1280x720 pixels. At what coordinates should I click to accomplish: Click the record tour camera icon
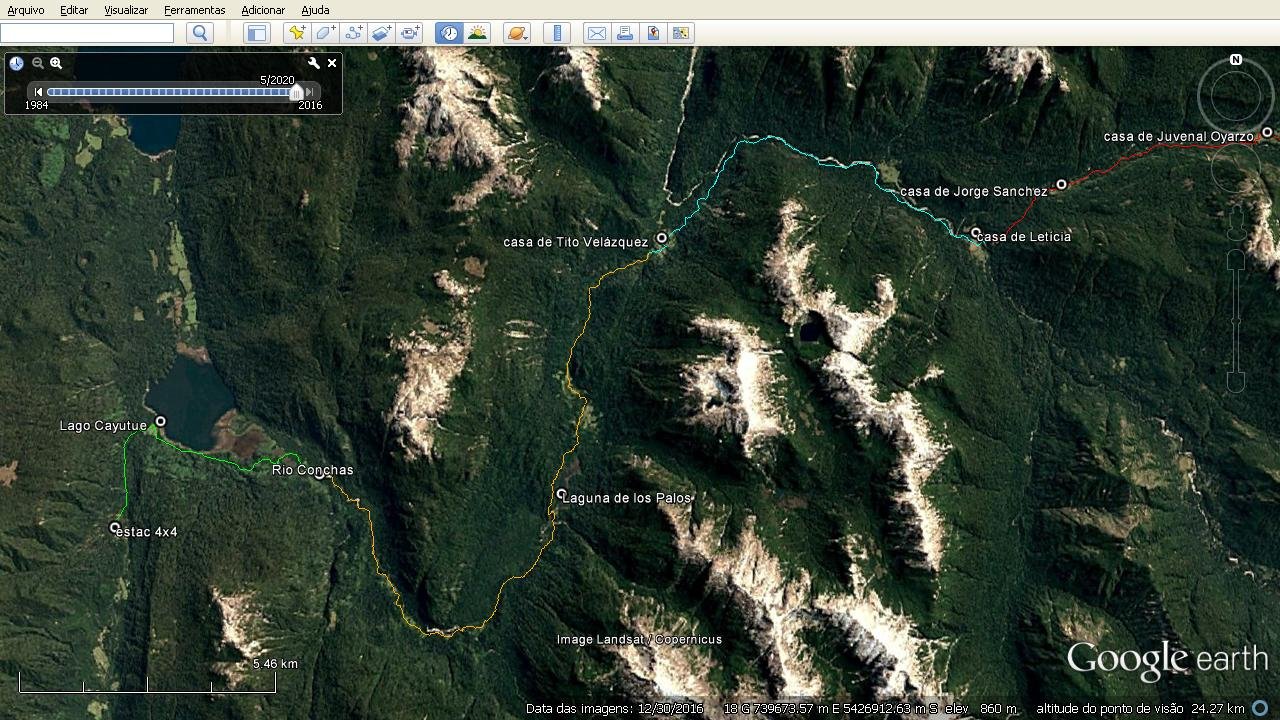410,33
